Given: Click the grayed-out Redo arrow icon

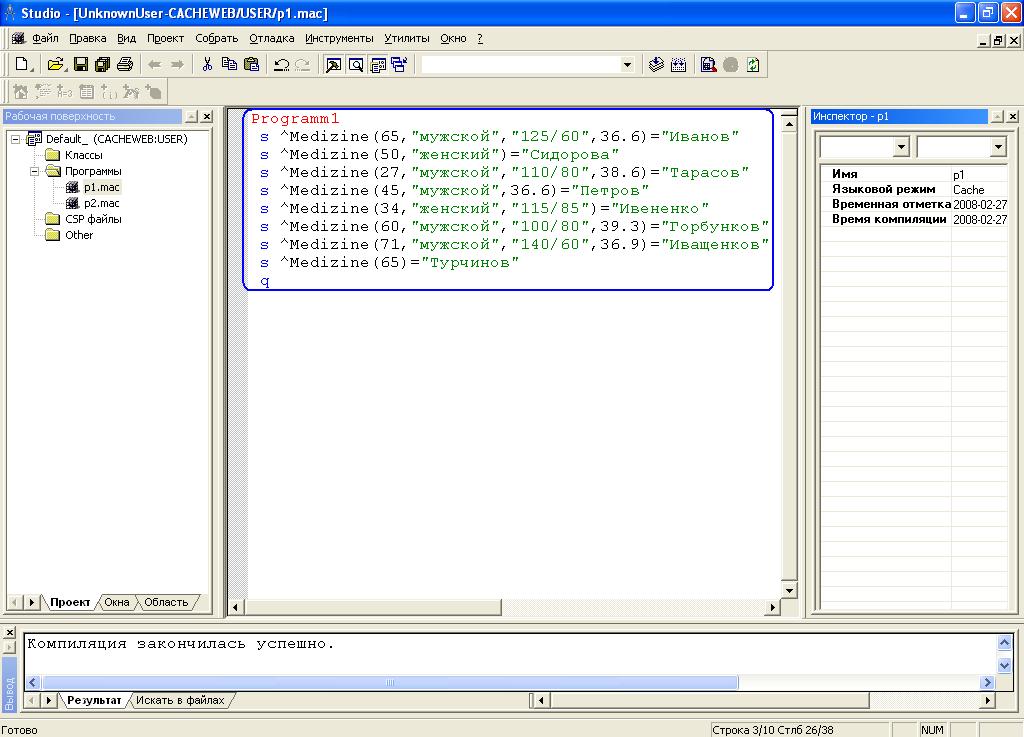Looking at the screenshot, I should click(302, 65).
